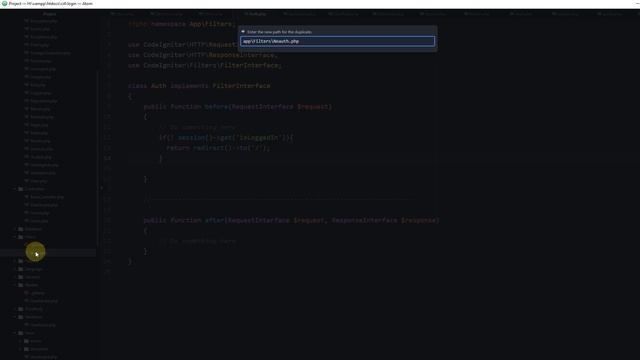The width and height of the screenshot is (640, 360).
Task: Click the 'public function after' code line
Action: click(x=291, y=220)
